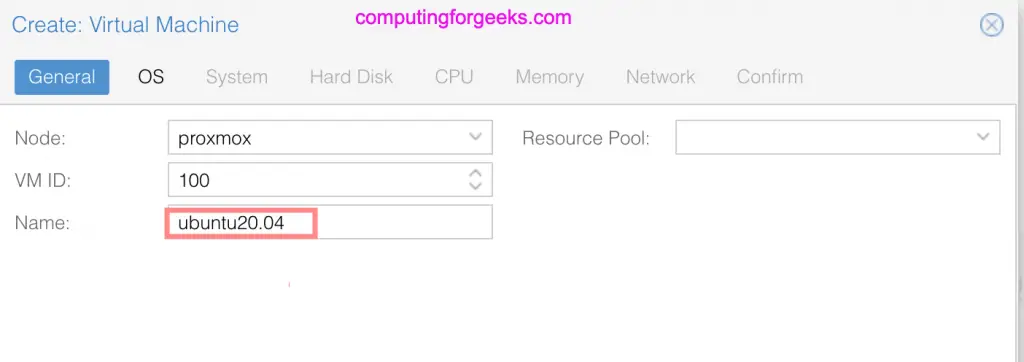Viewport: 1024px width, 362px height.
Task: Click the Name field with ubuntu20.04
Action: pyautogui.click(x=330, y=222)
